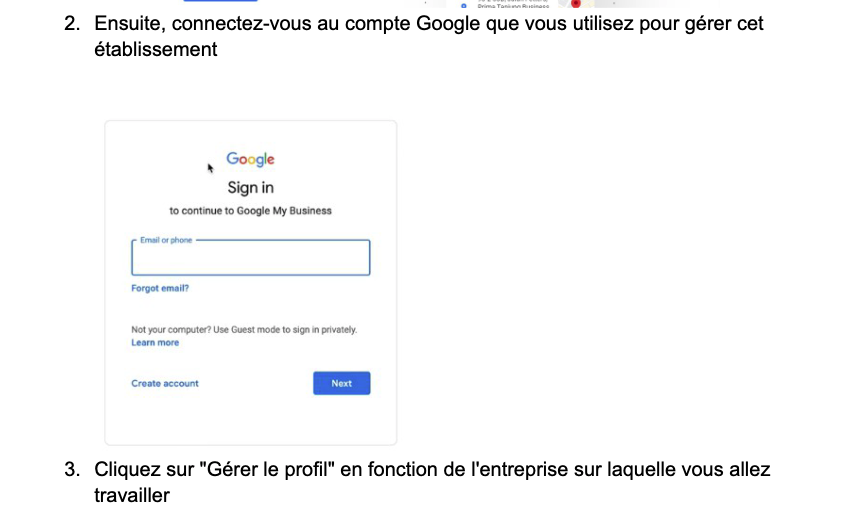The width and height of the screenshot is (855, 517).
Task: Click the Create account link
Action: 165,383
